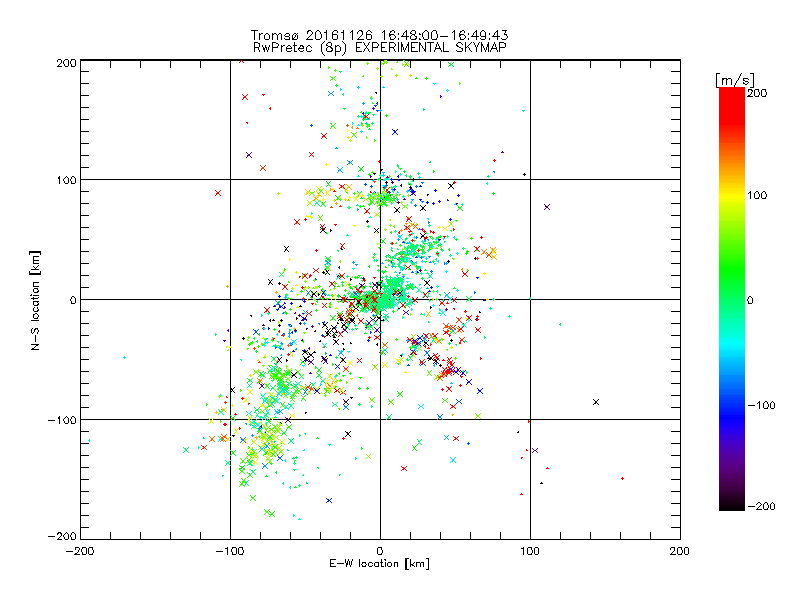Click the 100 tick label on the E-W axis
The height and width of the screenshot is (600, 800).
(530, 551)
